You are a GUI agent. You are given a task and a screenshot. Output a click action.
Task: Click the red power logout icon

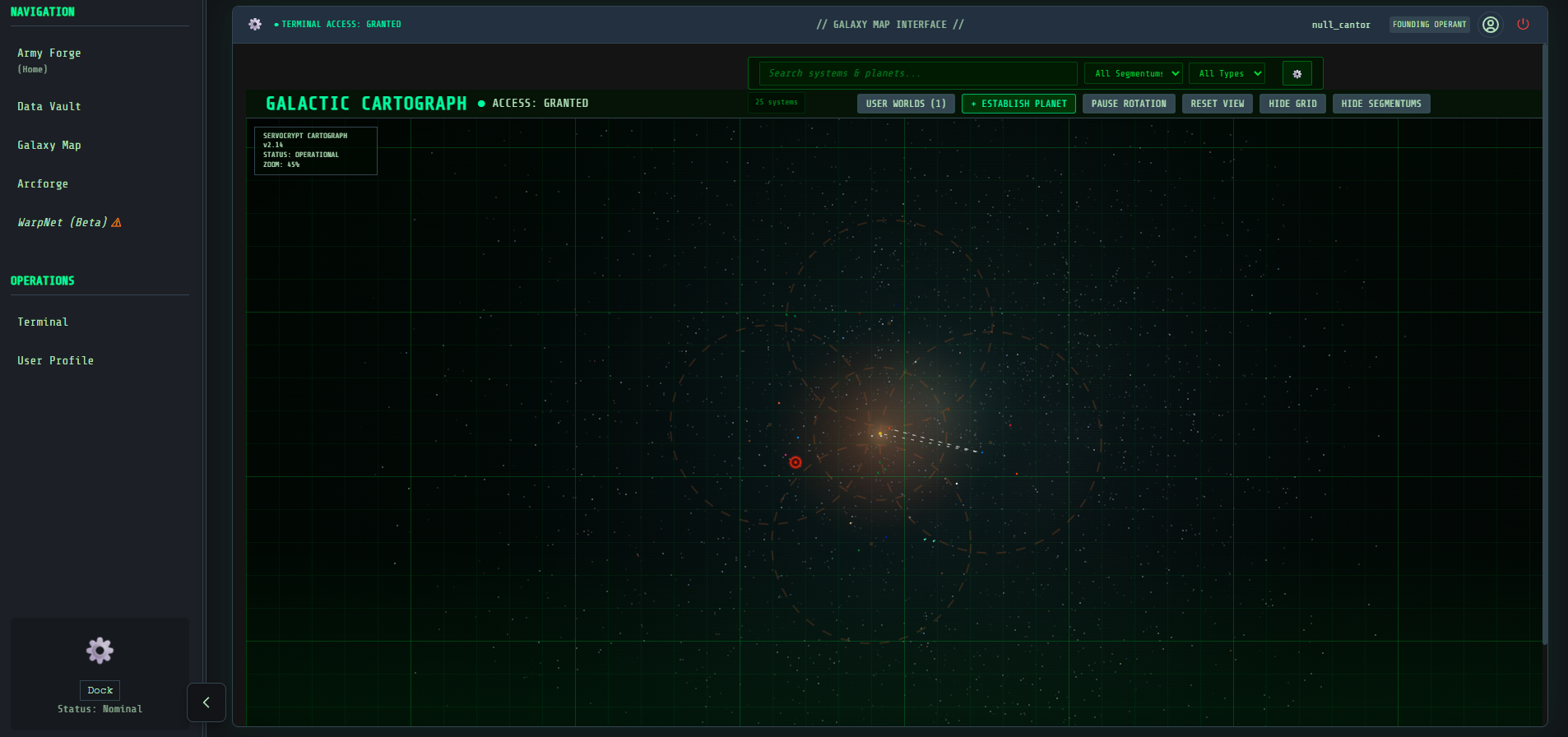(x=1523, y=24)
